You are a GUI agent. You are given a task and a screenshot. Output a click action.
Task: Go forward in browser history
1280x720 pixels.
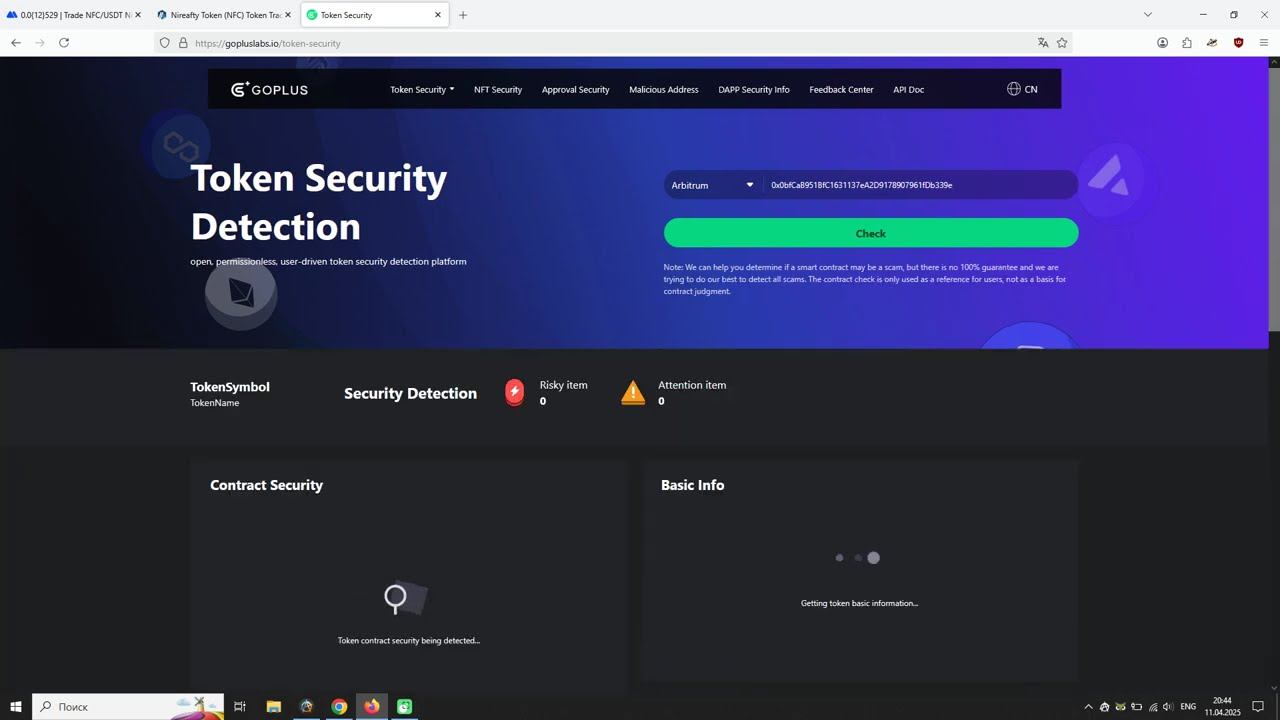(40, 43)
